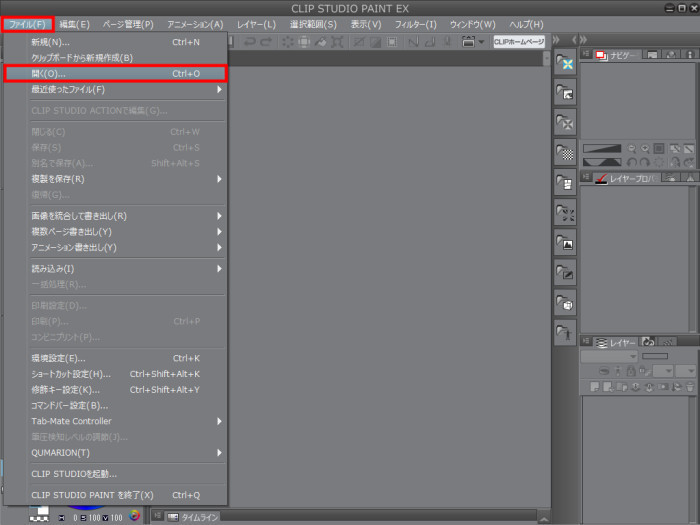Switch to the レイヤー tab
The width and height of the screenshot is (700, 525).
(x=616, y=343)
